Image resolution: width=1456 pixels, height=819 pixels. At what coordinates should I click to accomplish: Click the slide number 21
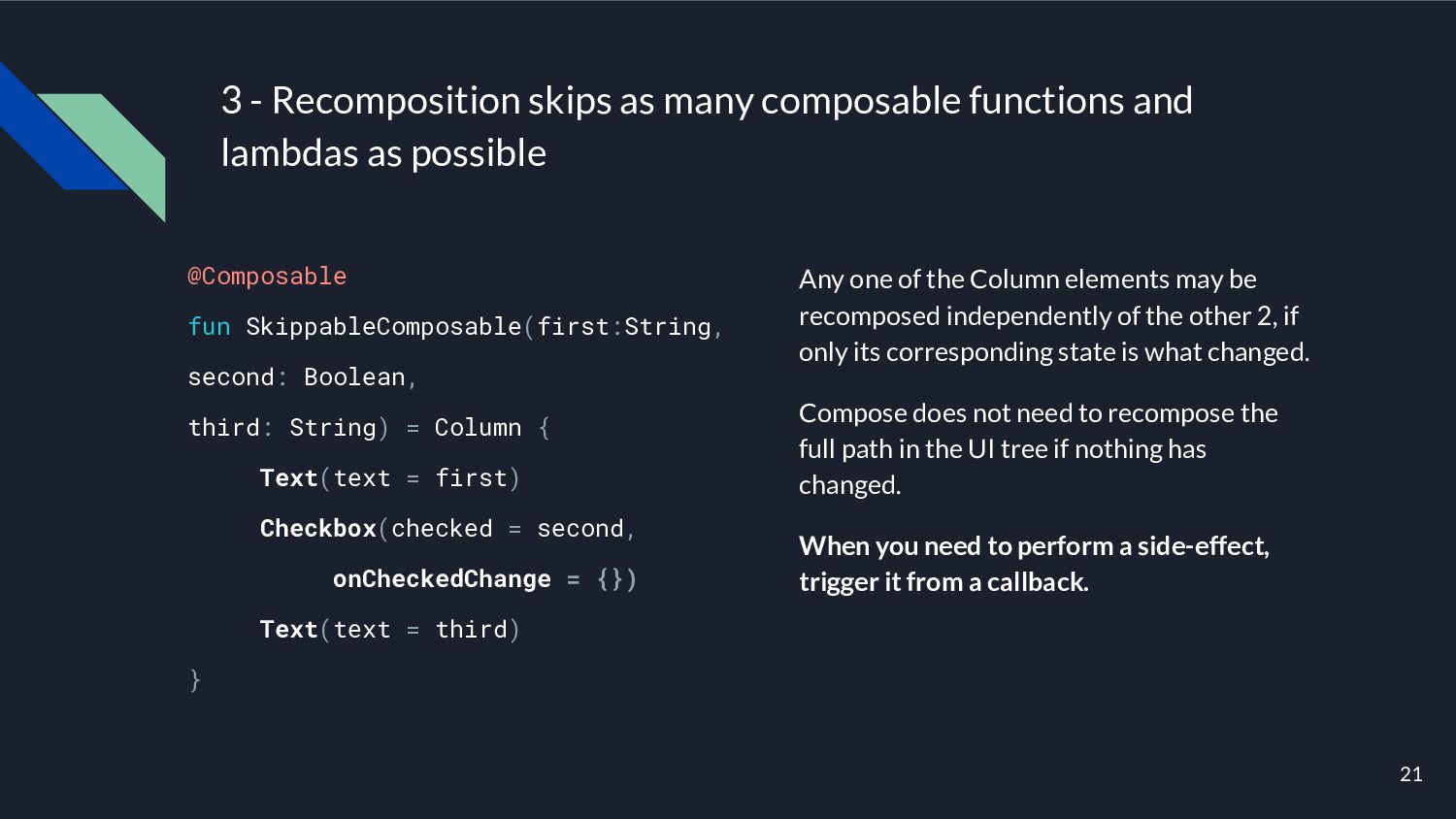point(1411,774)
